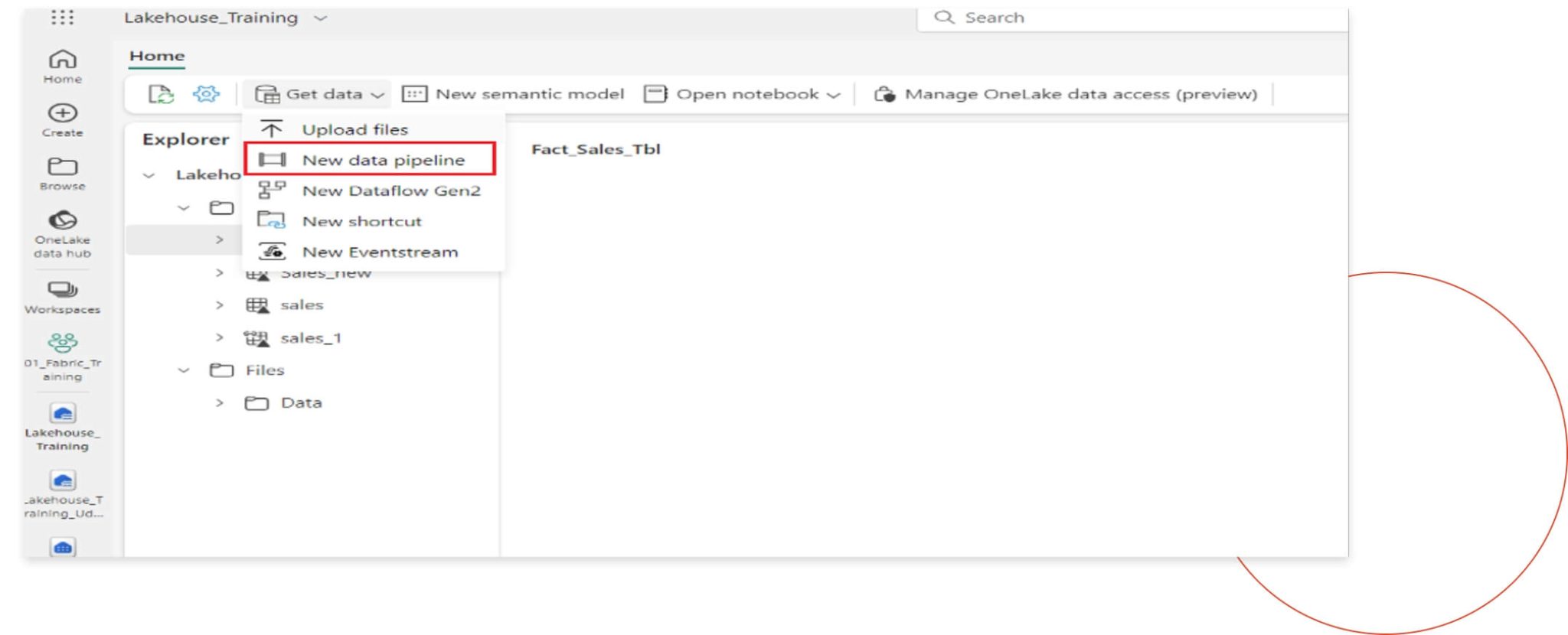The width and height of the screenshot is (1568, 635).
Task: Open the settings gear in the toolbar
Action: coord(206,94)
